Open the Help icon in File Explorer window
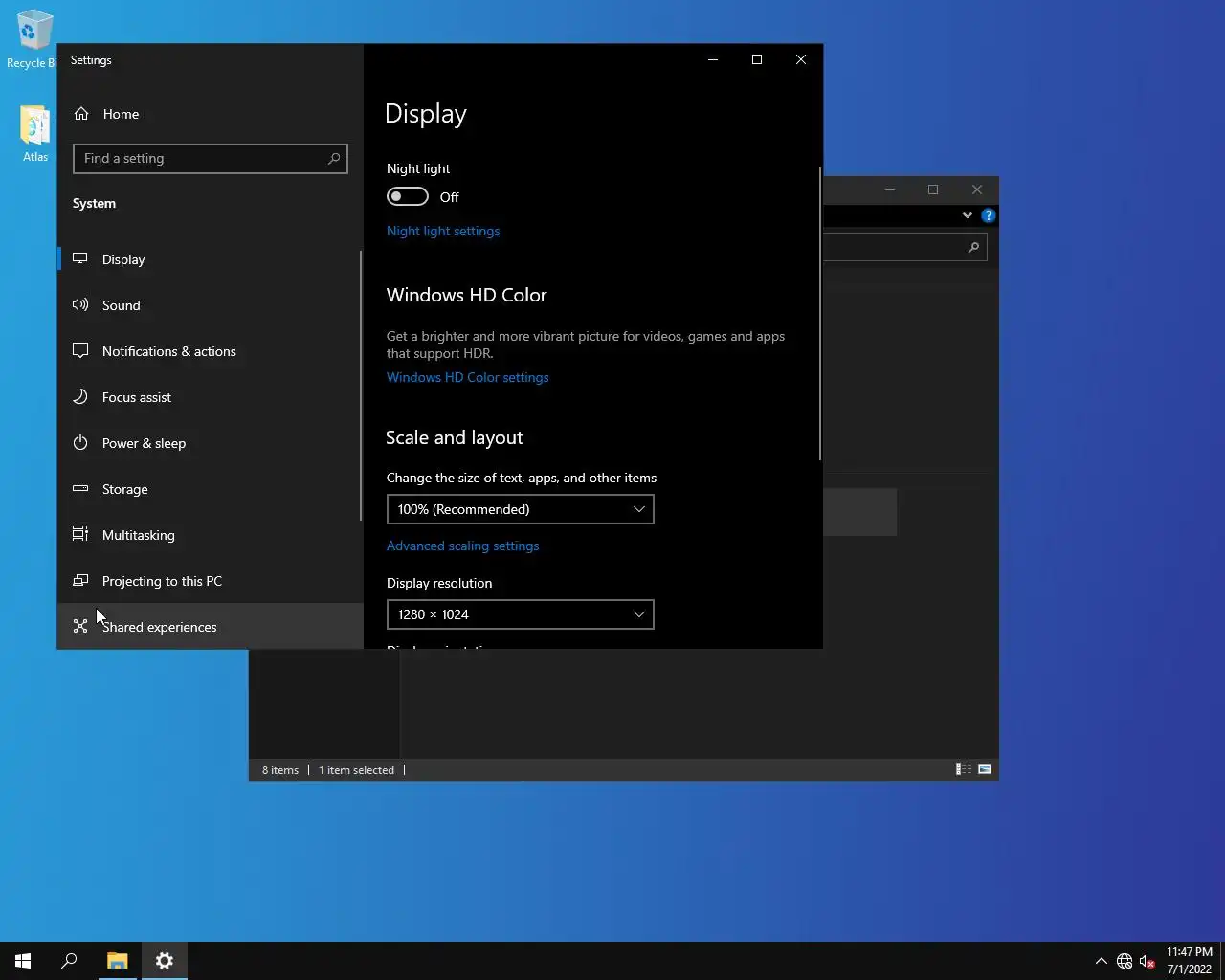Image resolution: width=1225 pixels, height=980 pixels. pos(988,215)
